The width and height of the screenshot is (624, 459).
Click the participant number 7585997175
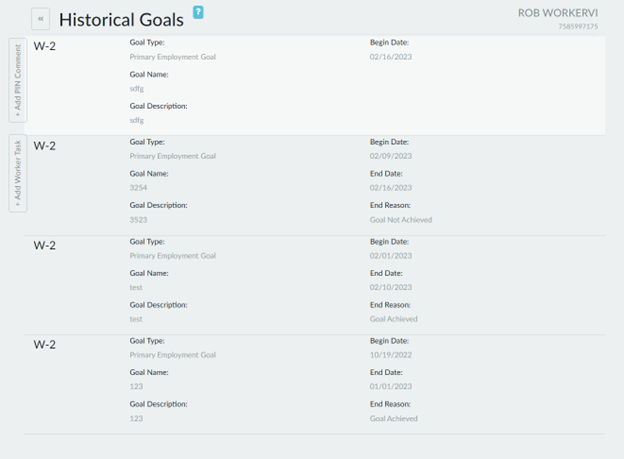pos(578,26)
